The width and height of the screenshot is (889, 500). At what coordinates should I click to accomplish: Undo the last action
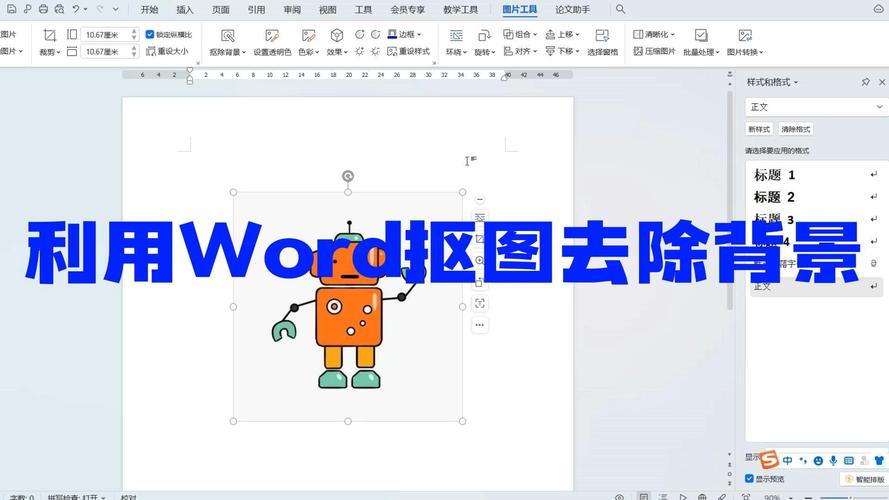[x=75, y=9]
